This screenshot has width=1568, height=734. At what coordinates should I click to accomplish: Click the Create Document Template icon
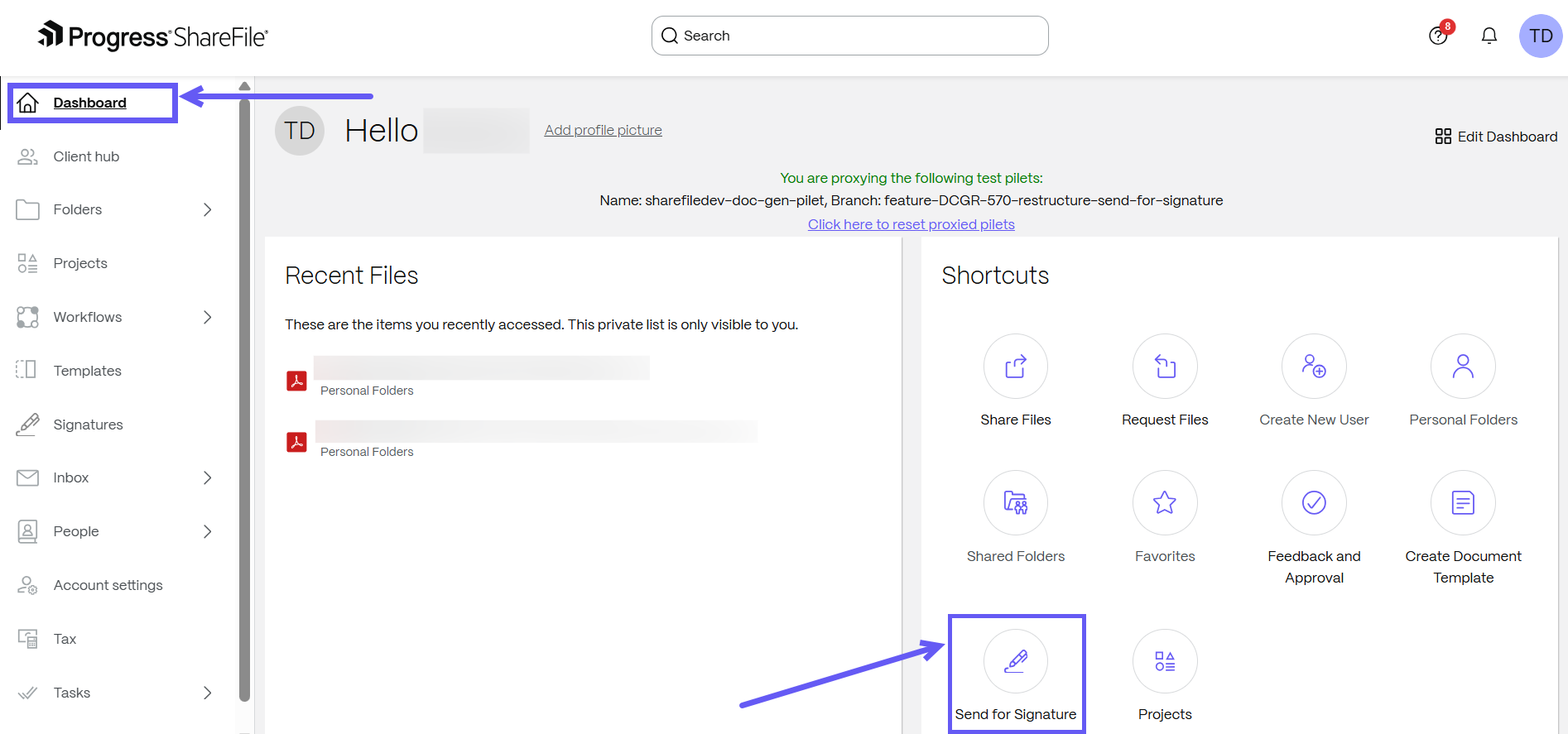pyautogui.click(x=1462, y=503)
